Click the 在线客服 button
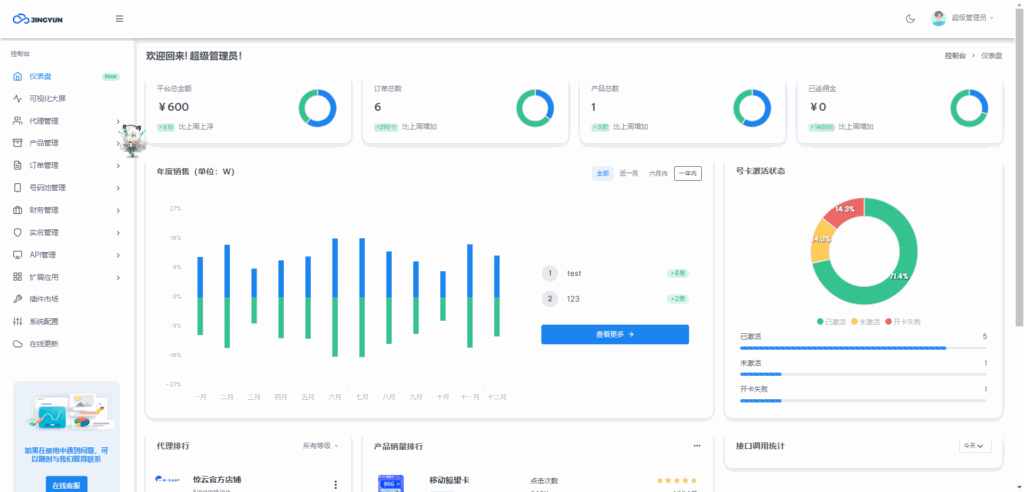Viewport: 1024px width, 492px height. click(x=66, y=483)
